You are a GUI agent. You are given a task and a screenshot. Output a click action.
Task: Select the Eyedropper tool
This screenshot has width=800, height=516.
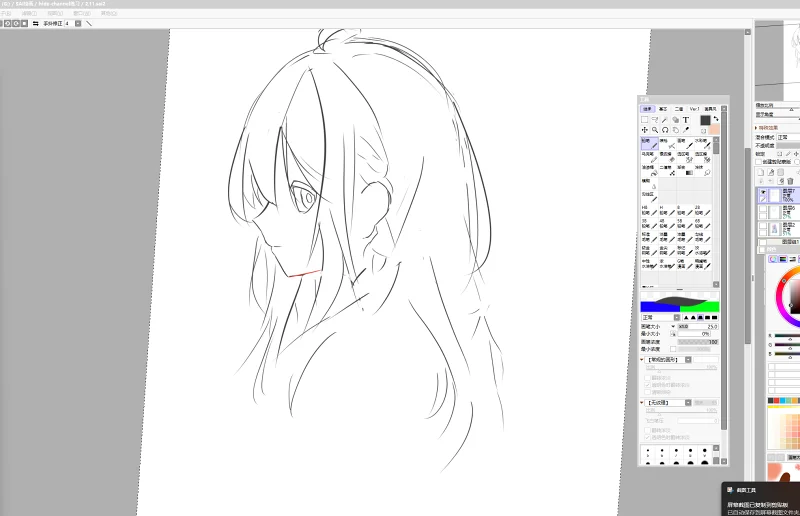tap(686, 130)
